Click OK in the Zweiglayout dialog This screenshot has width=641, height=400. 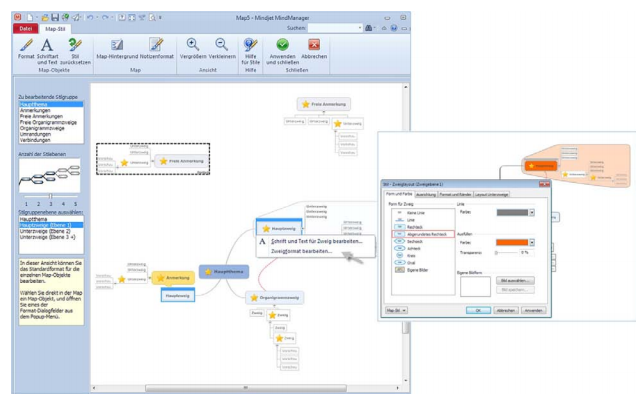(x=478, y=310)
